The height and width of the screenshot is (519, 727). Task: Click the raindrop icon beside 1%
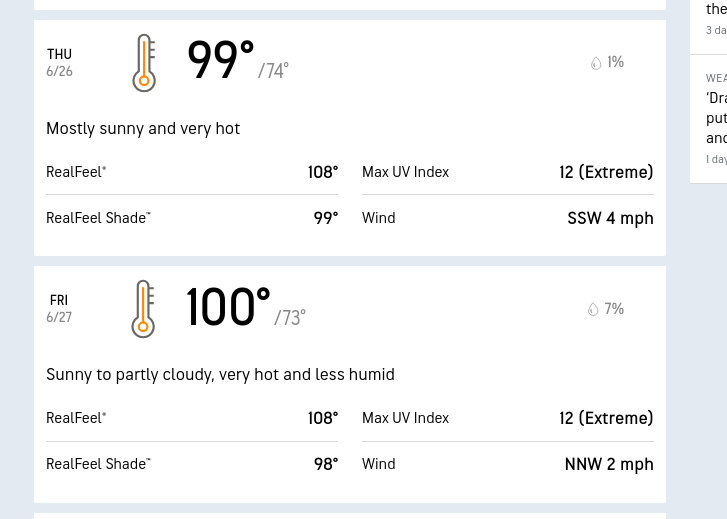[596, 63]
